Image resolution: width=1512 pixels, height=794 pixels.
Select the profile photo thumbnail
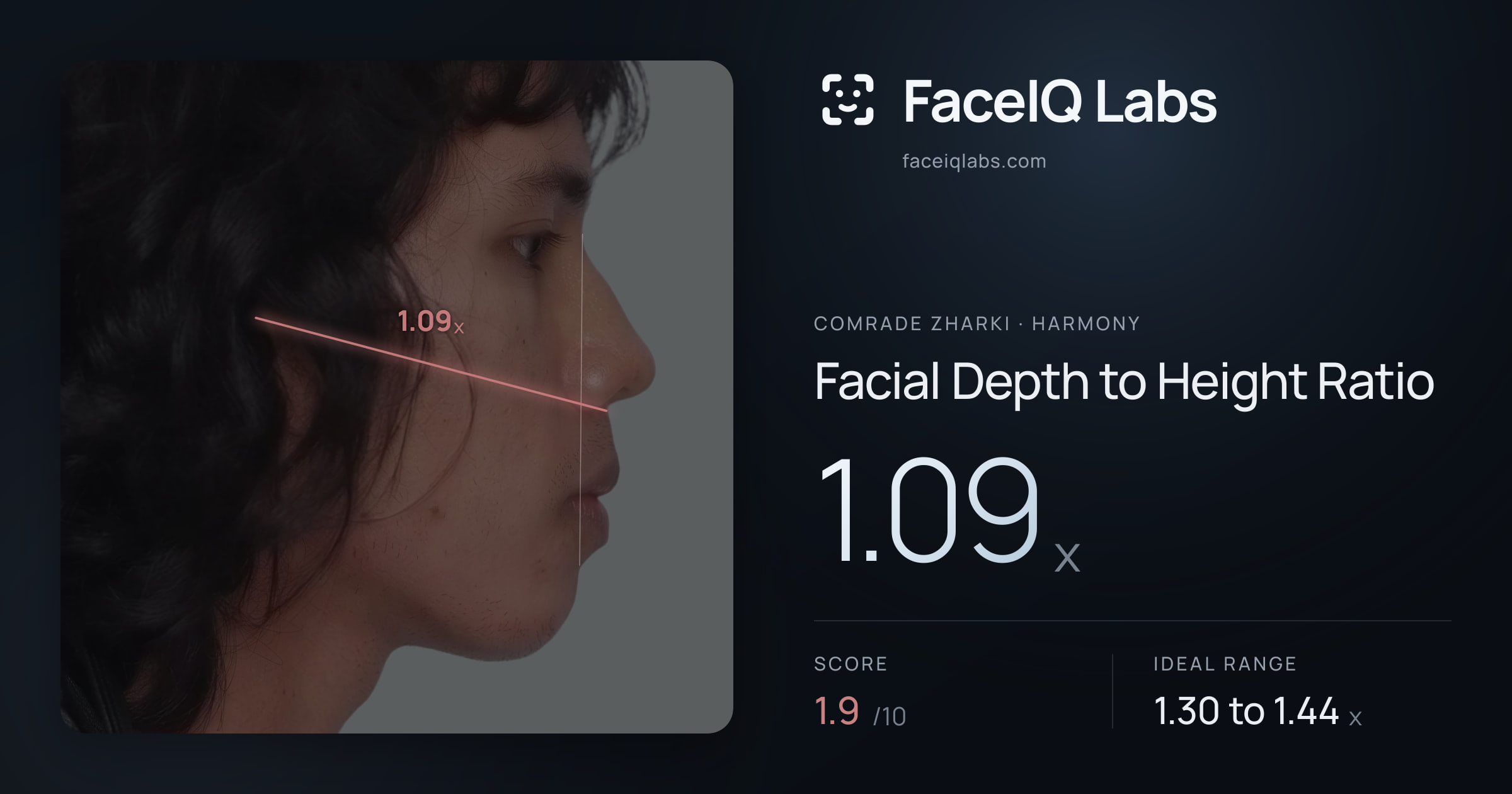(x=397, y=396)
